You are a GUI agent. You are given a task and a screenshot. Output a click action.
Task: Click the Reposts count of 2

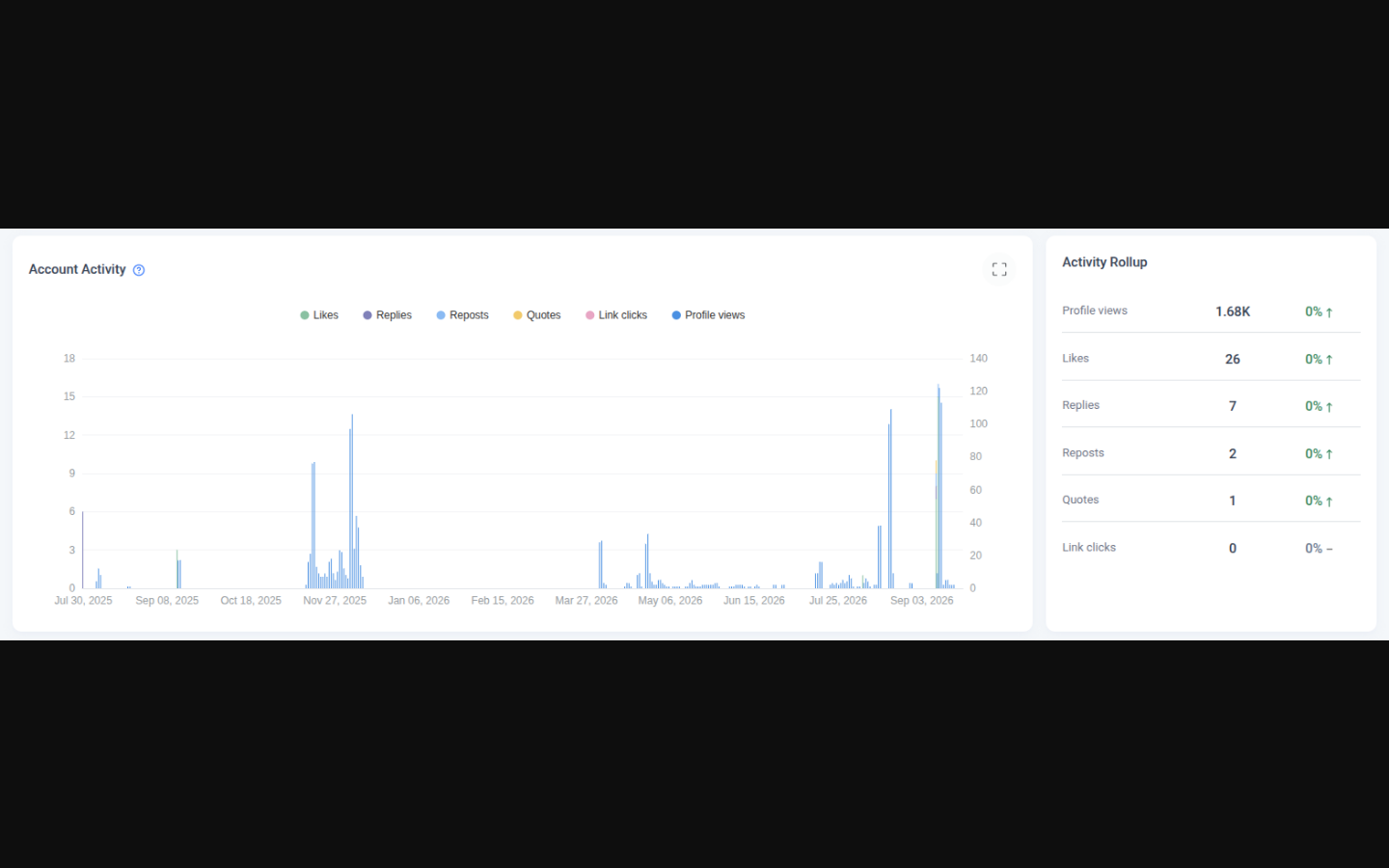pyautogui.click(x=1233, y=453)
